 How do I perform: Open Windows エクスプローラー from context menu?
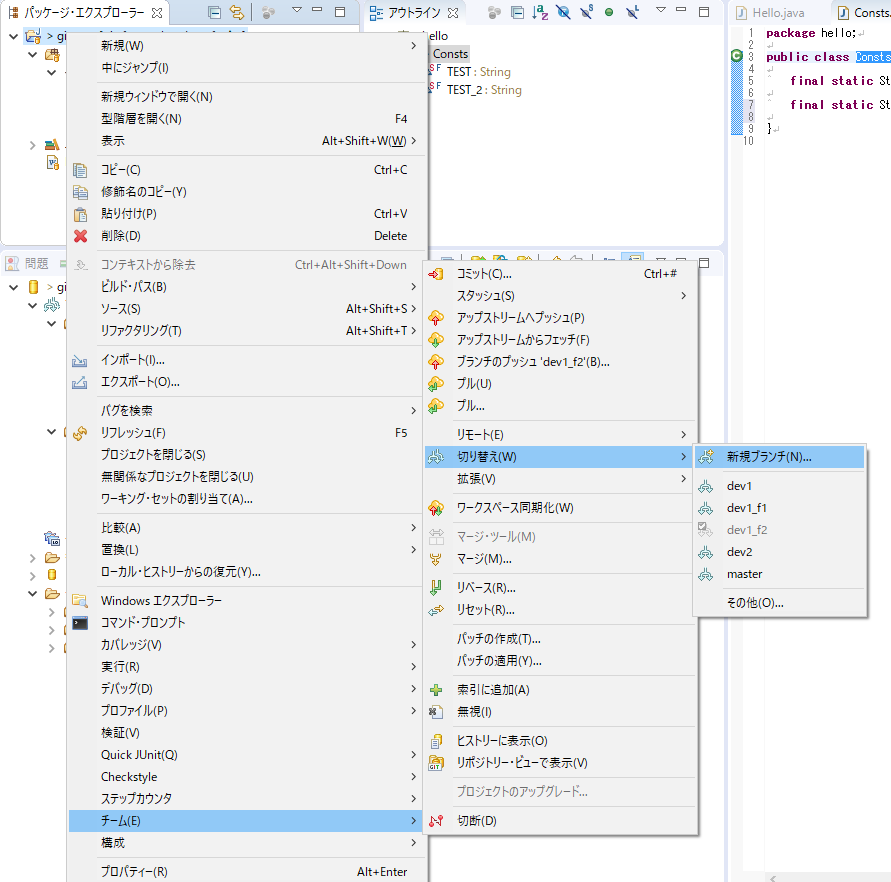point(247,601)
